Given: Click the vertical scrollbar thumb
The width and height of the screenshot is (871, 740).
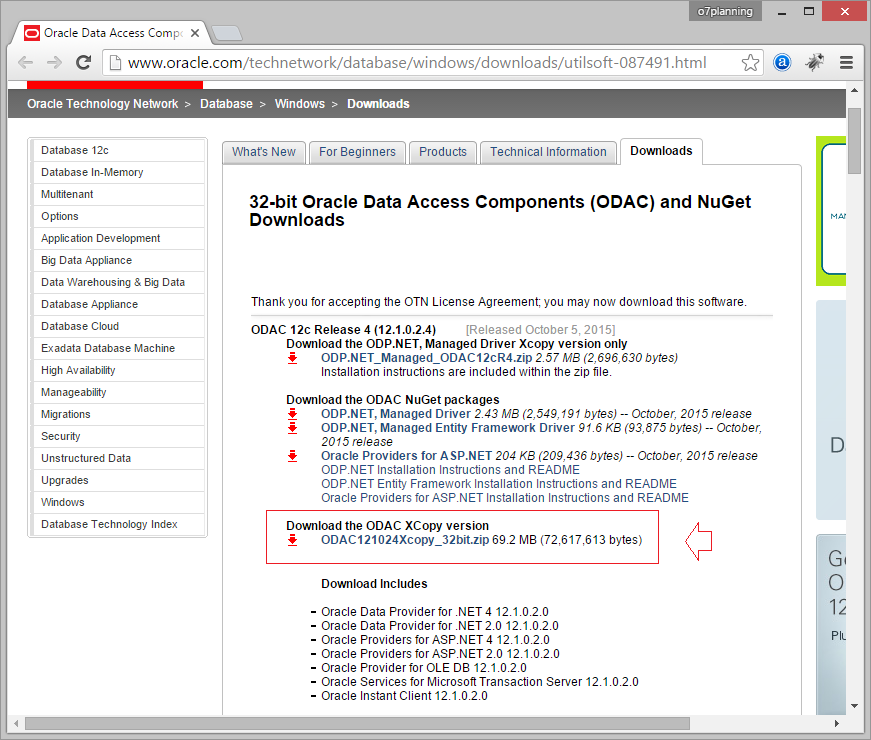Looking at the screenshot, I should [854, 142].
